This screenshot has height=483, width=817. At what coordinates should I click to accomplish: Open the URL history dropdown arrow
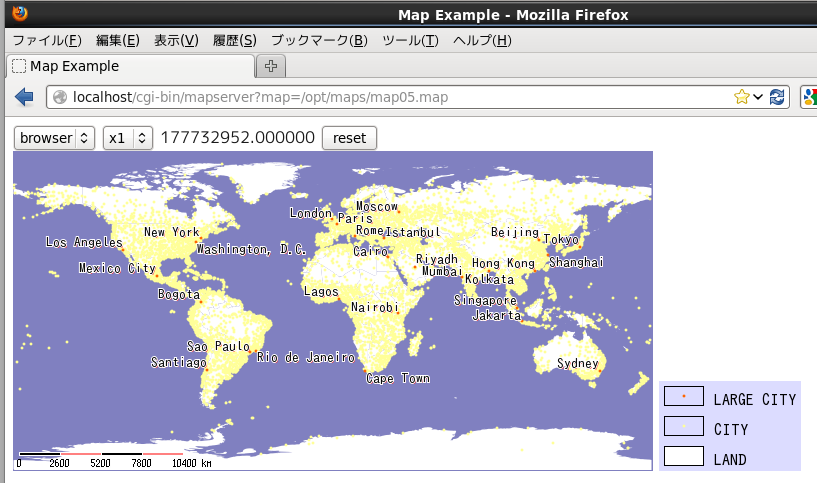click(x=758, y=97)
